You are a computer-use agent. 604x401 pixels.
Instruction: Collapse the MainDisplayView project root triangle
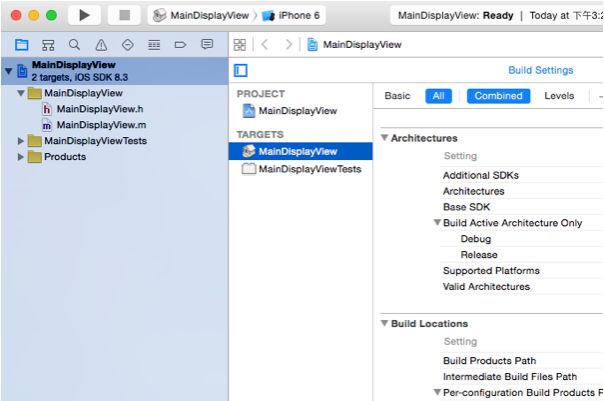(8, 71)
